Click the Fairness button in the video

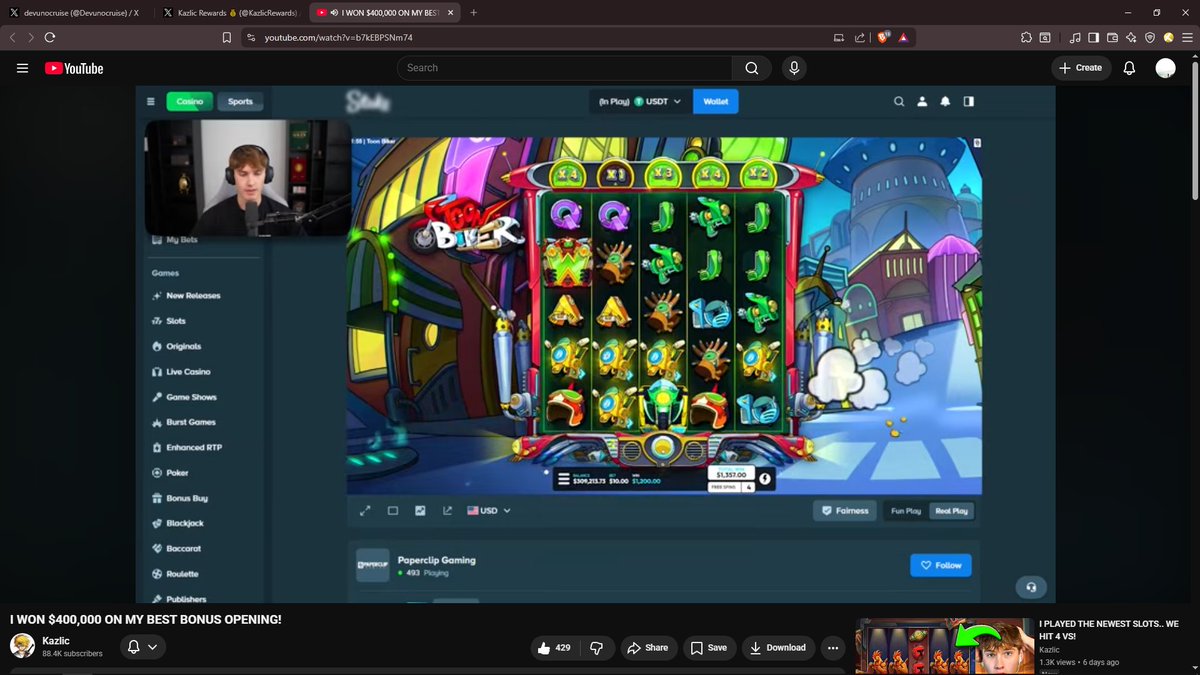845,510
